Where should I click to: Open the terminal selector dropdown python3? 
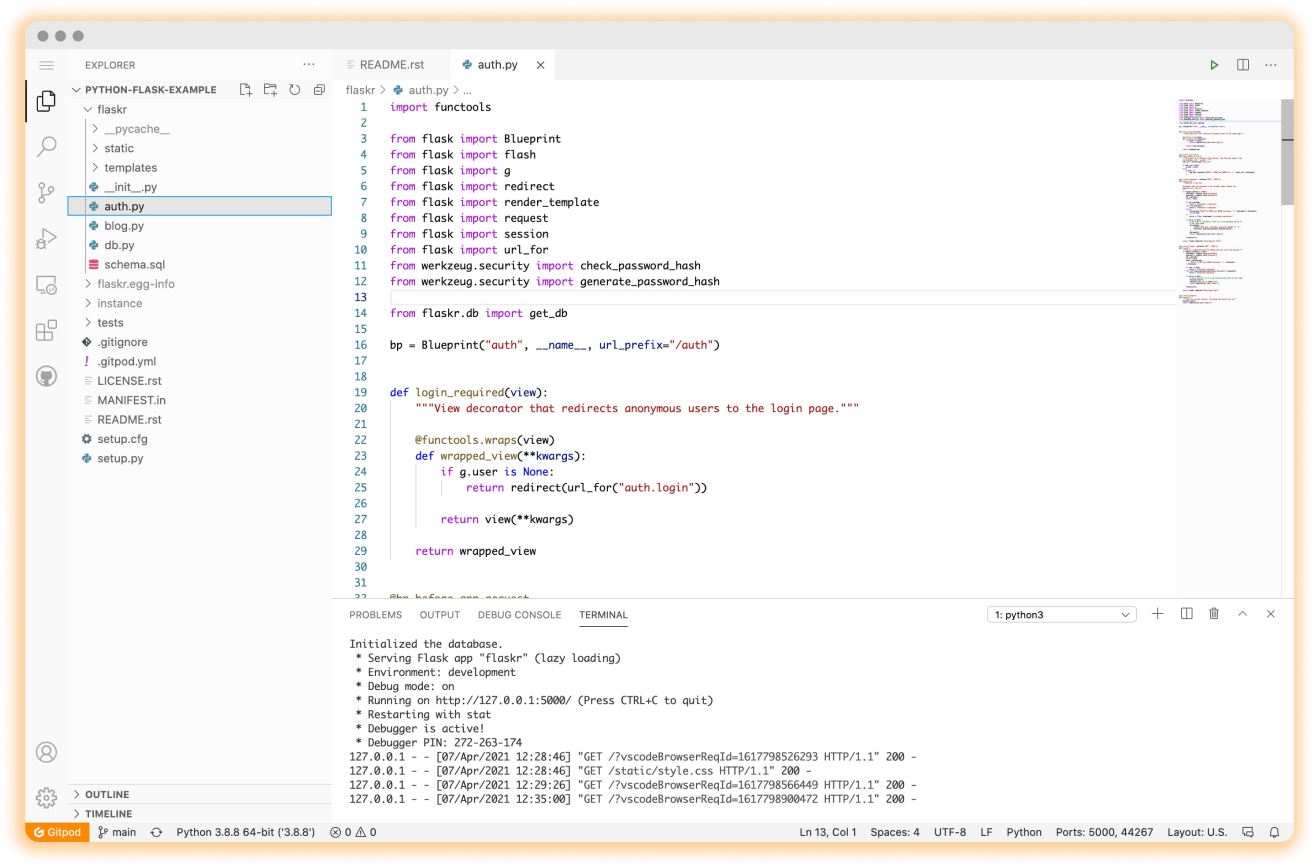coord(1062,615)
